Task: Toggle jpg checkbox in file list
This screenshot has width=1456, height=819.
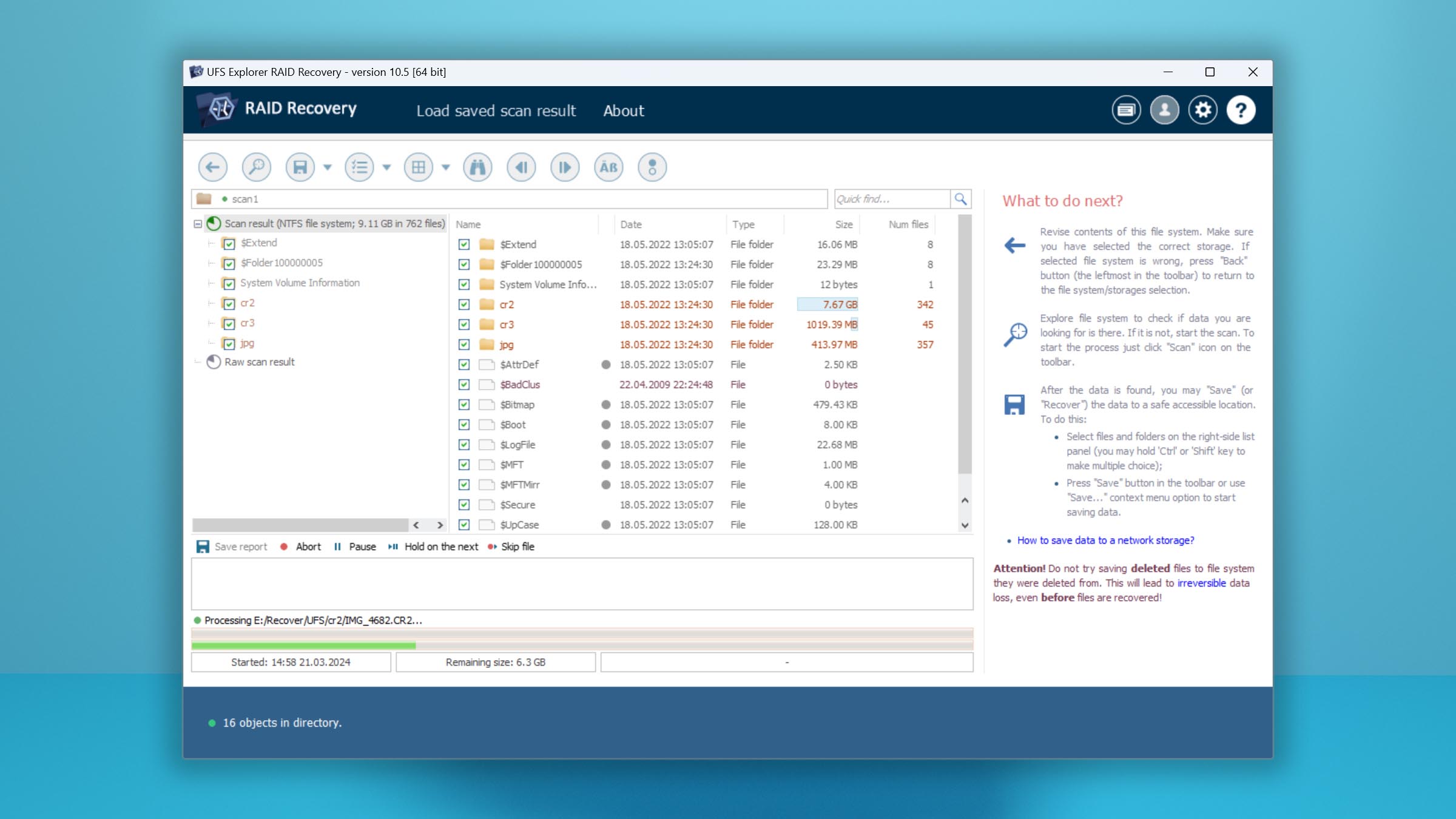Action: click(464, 345)
